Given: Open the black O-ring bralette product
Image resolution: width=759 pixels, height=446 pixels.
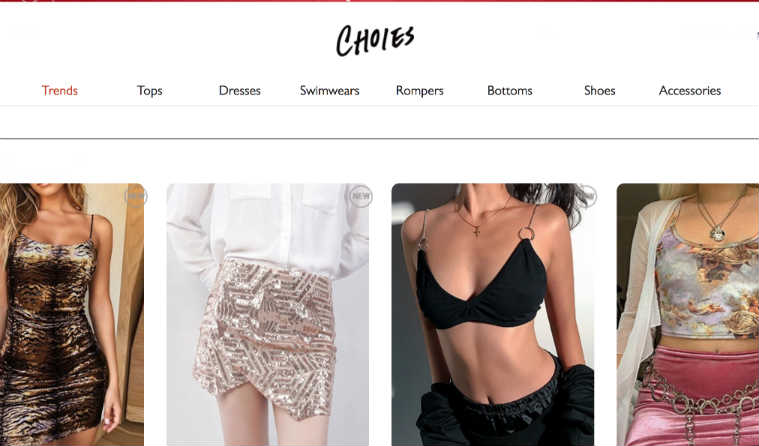Looking at the screenshot, I should (493, 315).
